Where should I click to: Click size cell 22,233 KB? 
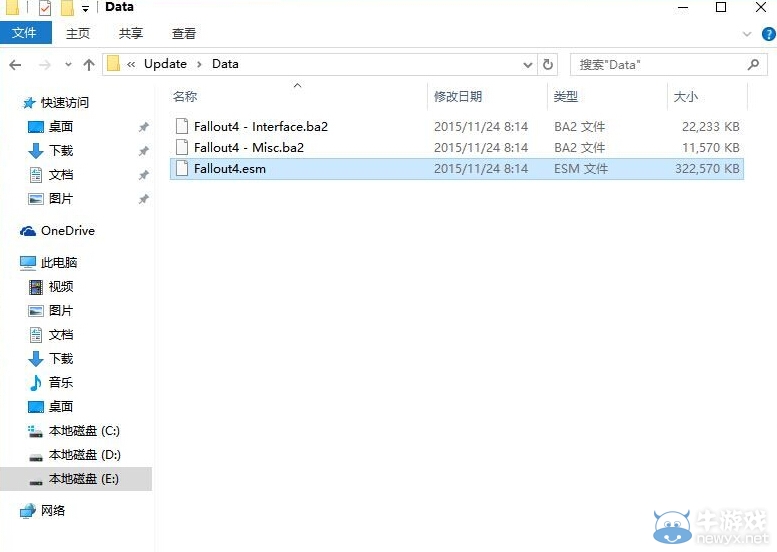pyautogui.click(x=711, y=127)
